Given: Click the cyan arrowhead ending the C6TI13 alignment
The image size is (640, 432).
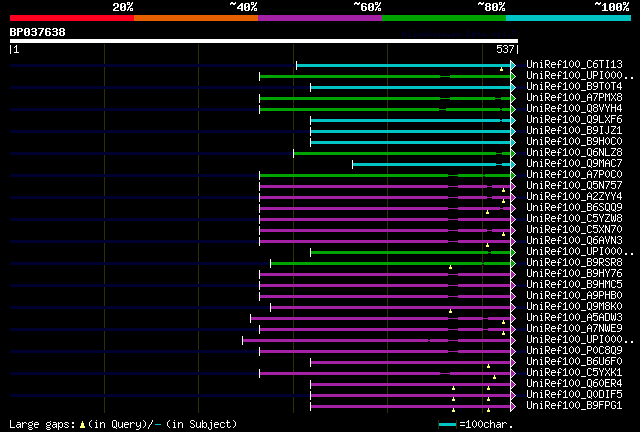Looking at the screenshot, I should coord(513,65).
